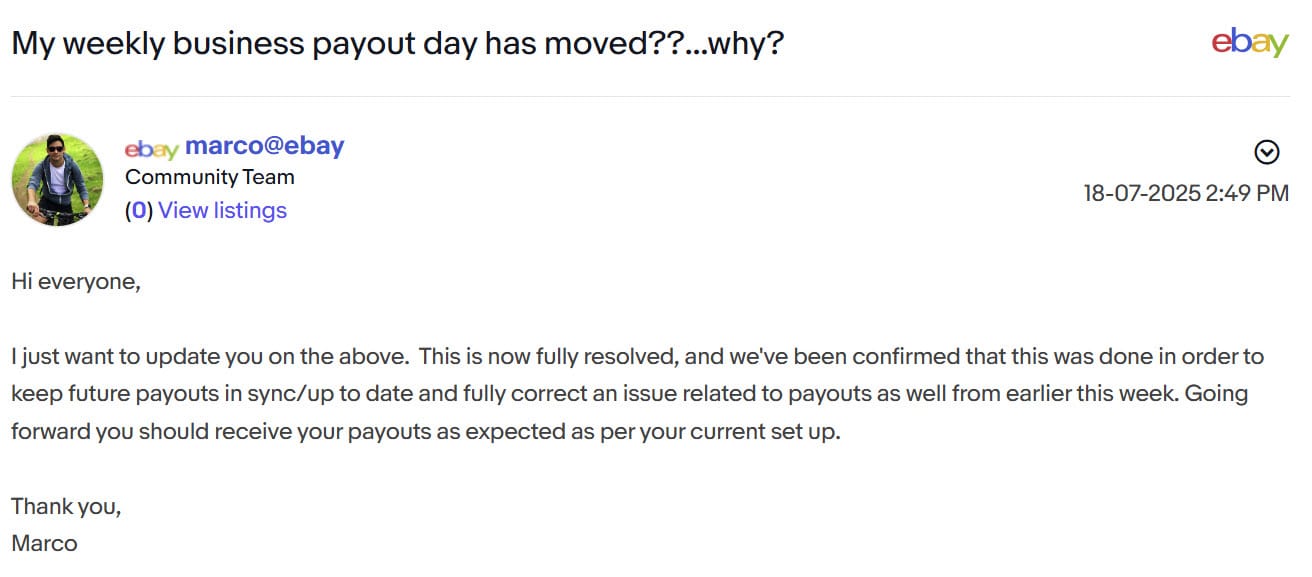The height and width of the screenshot is (577, 1312).
Task: Click the thread title about weekly payout day
Action: [x=397, y=44]
